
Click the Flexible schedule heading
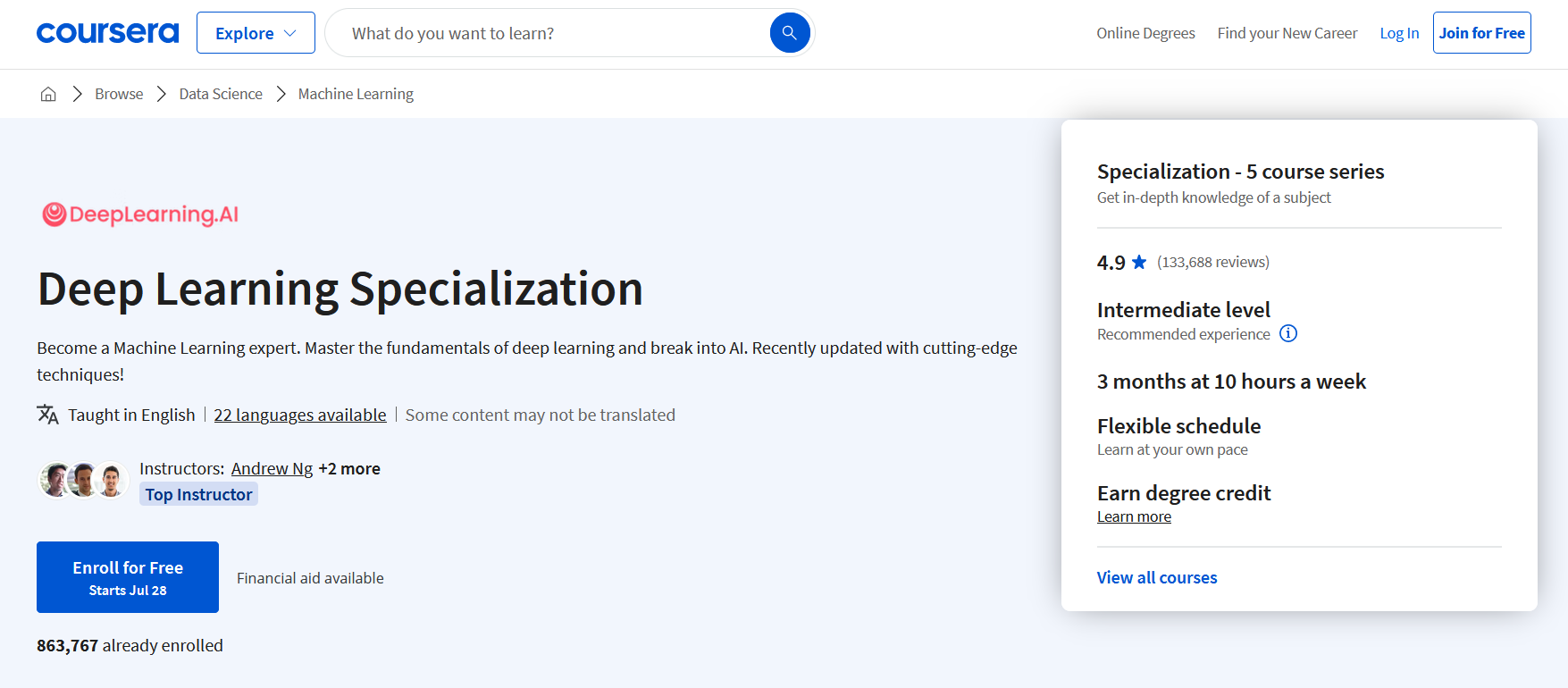tap(1178, 426)
